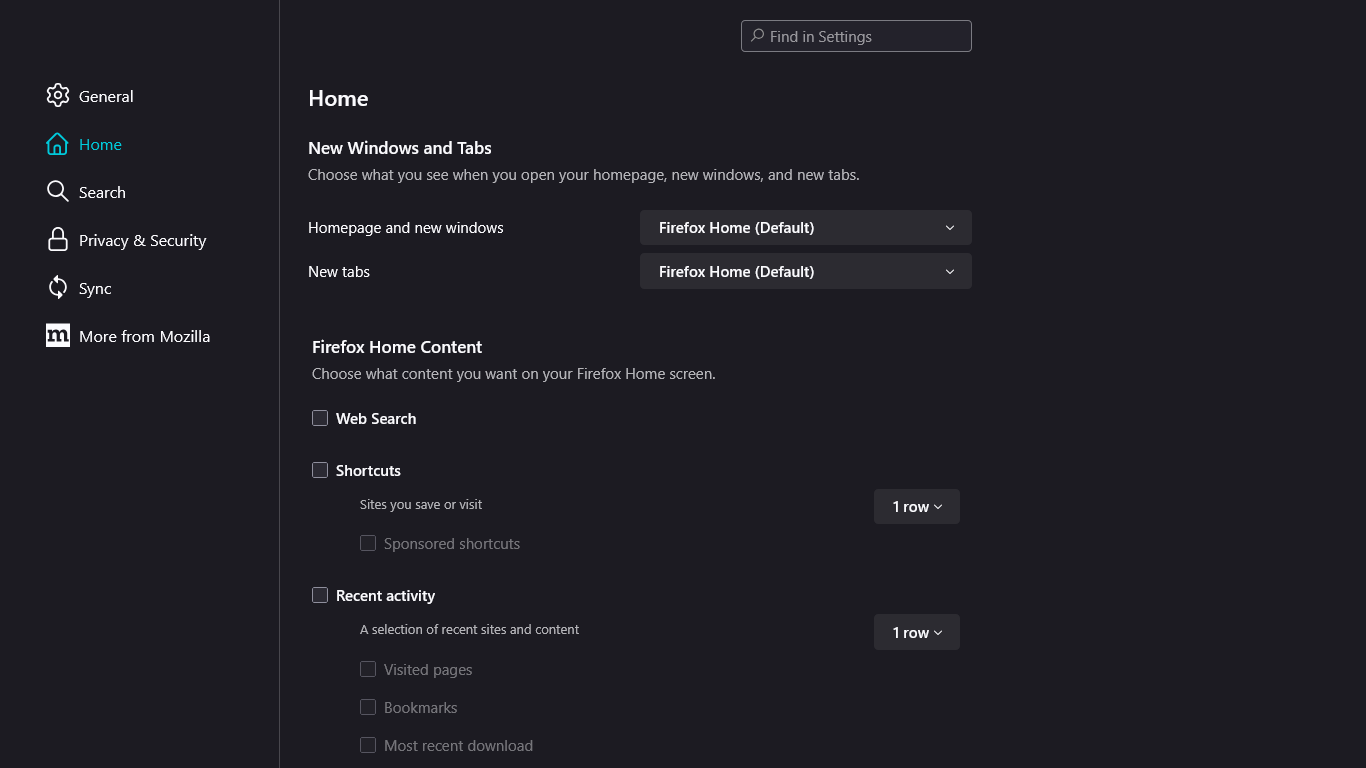Click the "Firefox Home Content" heading

397,347
